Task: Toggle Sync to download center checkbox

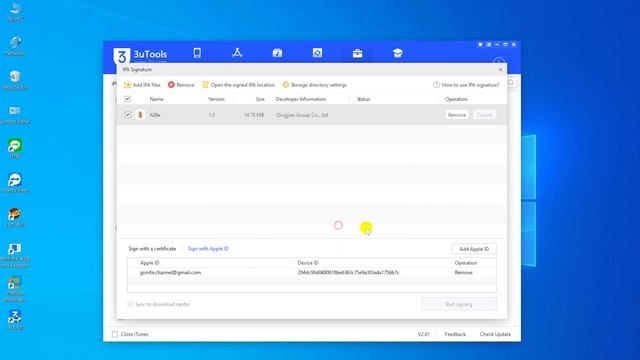Action: 130,304
